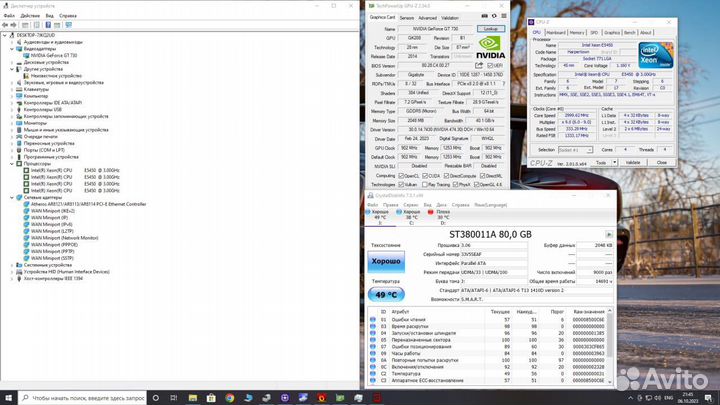Screen dimensions: 720x405
Task: Collapse the Процессоры category
Action: click(12, 163)
